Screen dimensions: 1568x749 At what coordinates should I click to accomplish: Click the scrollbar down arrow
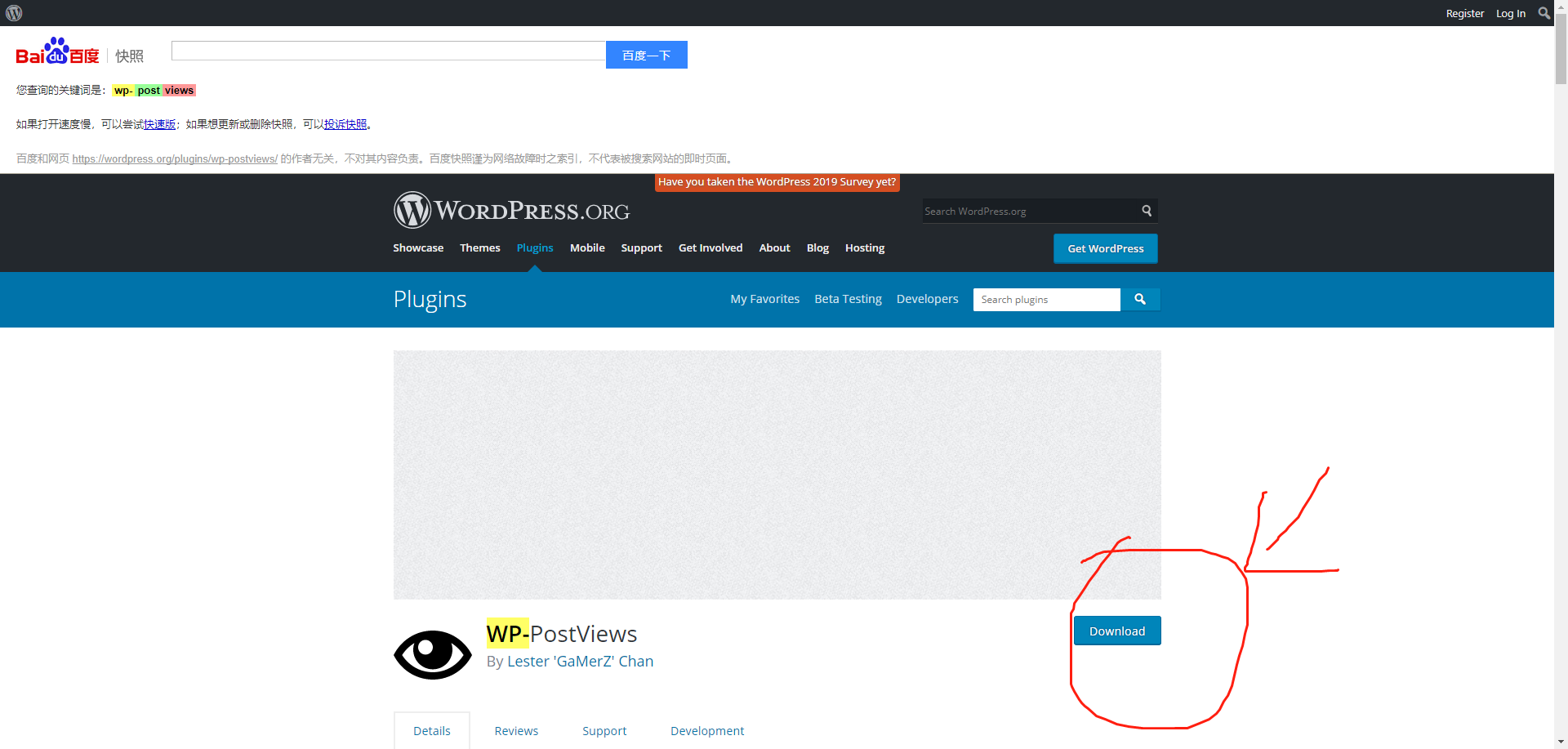tap(1561, 742)
